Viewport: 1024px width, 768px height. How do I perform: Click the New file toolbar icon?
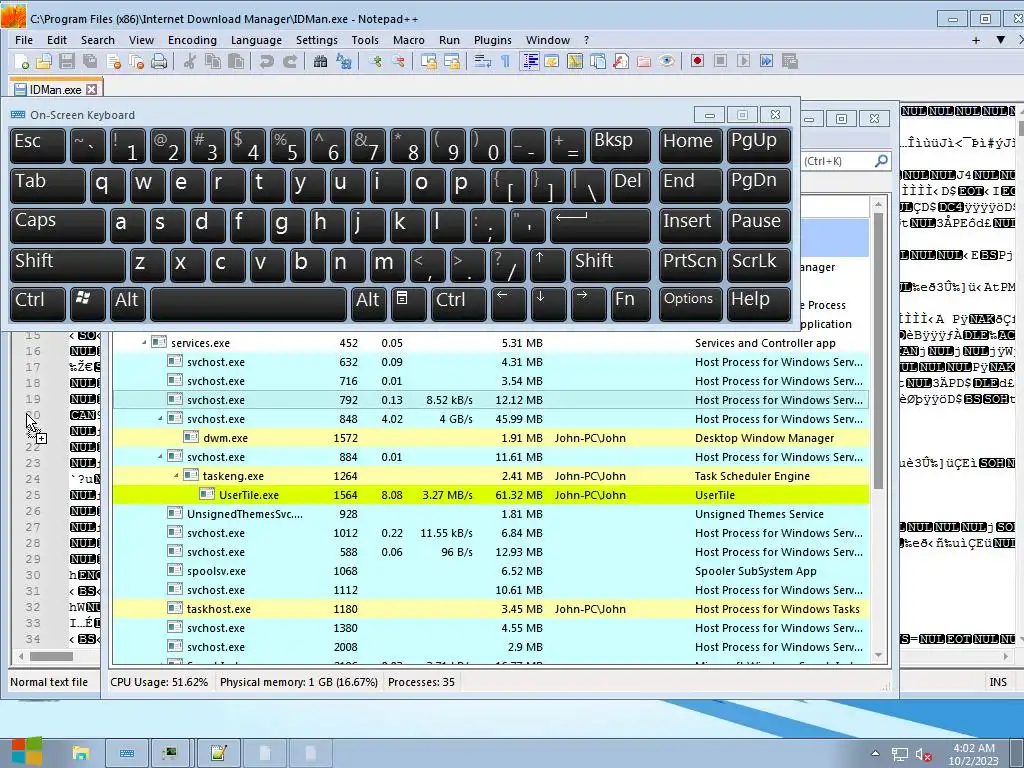click(x=22, y=61)
